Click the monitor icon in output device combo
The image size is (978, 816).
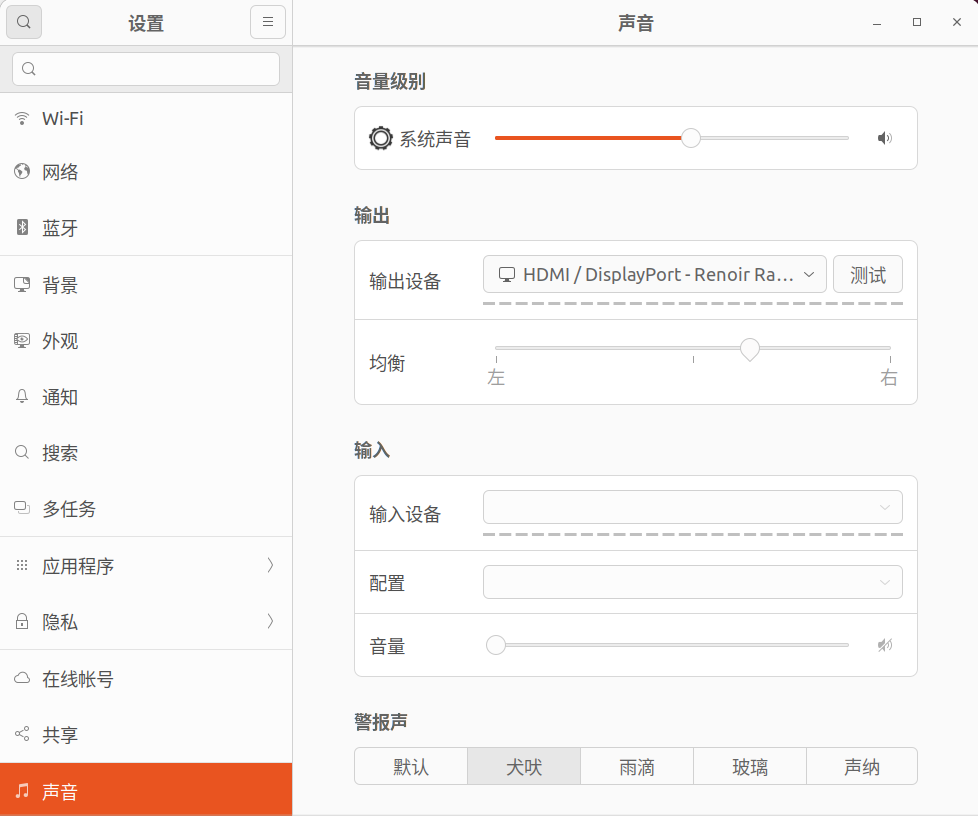(506, 274)
